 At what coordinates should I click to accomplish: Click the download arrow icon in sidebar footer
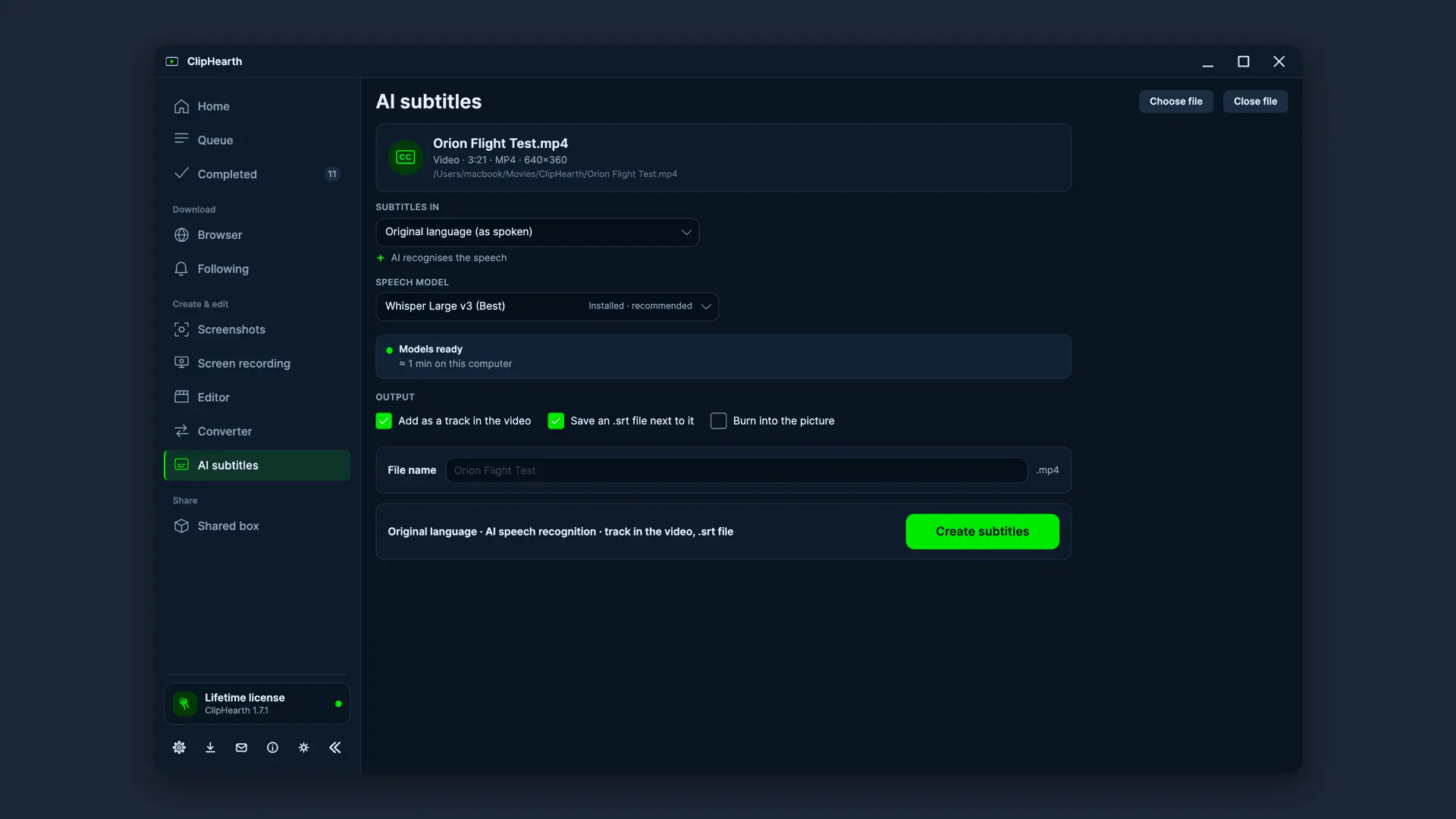pyautogui.click(x=210, y=748)
